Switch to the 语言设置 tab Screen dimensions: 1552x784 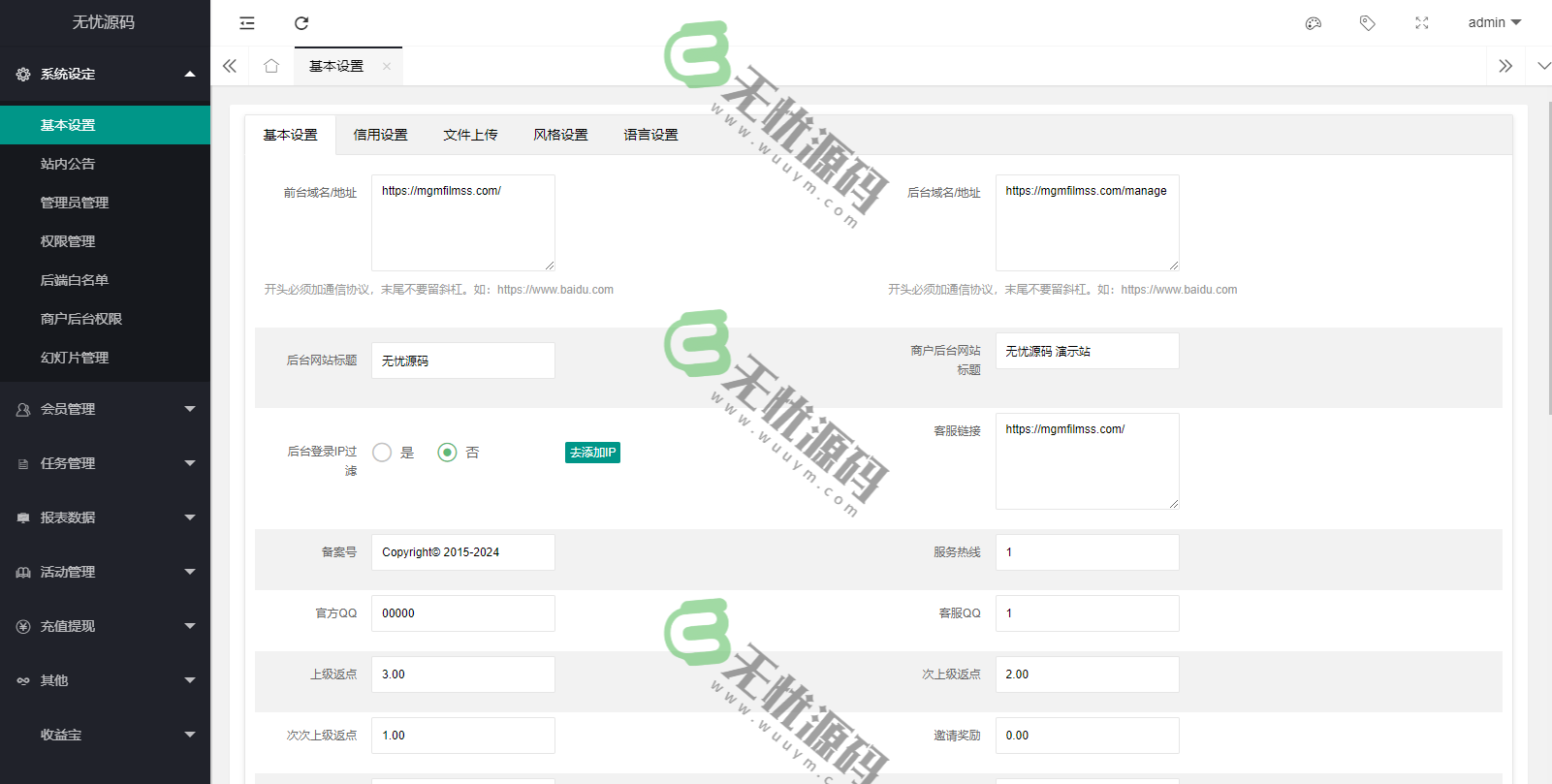point(651,135)
